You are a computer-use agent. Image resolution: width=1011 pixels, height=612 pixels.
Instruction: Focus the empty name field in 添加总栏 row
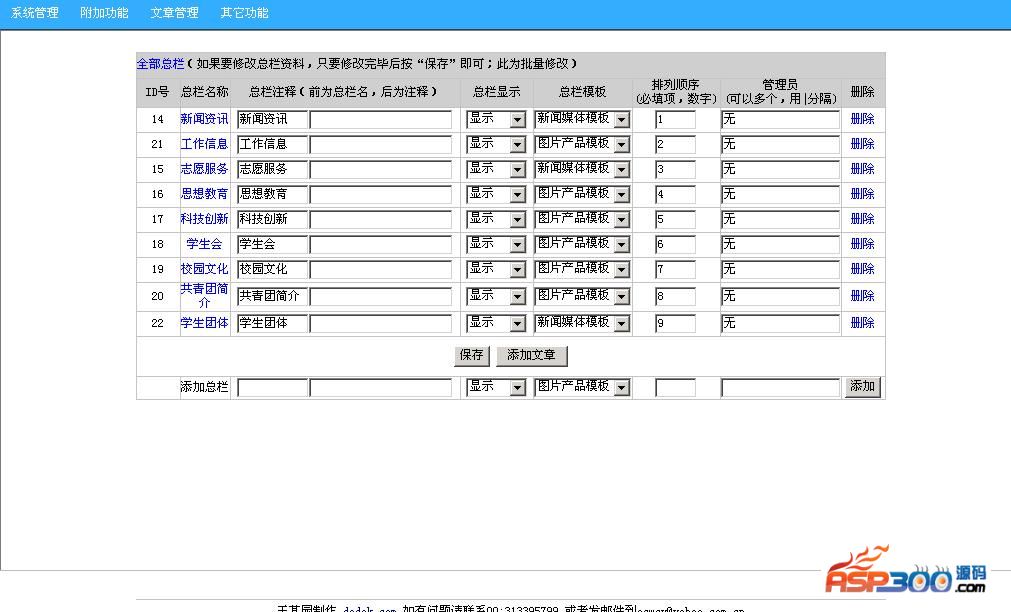(x=272, y=388)
